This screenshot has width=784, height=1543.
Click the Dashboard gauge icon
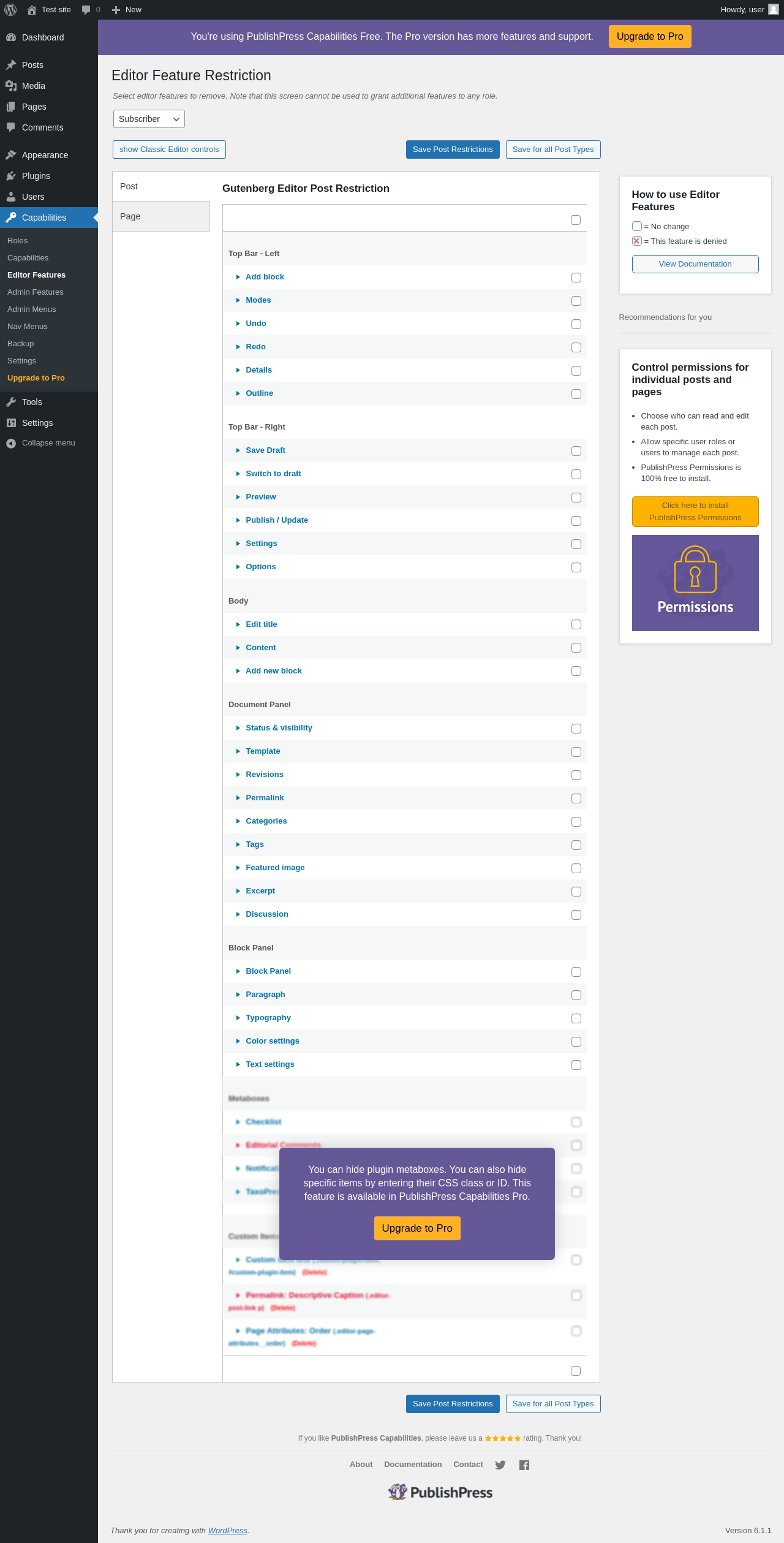(11, 37)
